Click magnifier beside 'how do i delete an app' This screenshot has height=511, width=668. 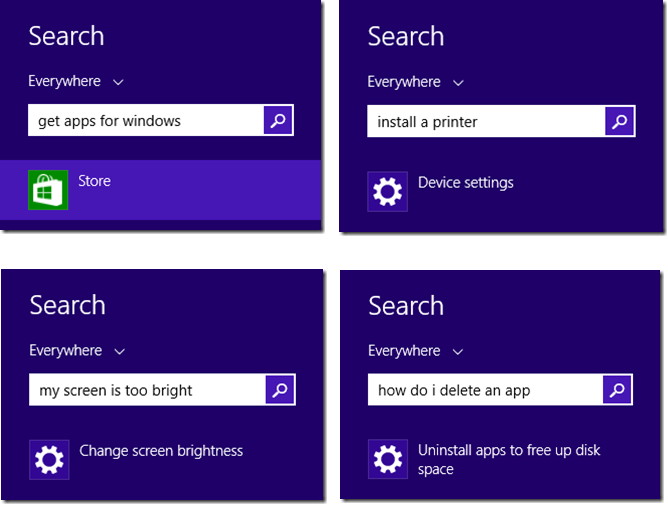(617, 390)
